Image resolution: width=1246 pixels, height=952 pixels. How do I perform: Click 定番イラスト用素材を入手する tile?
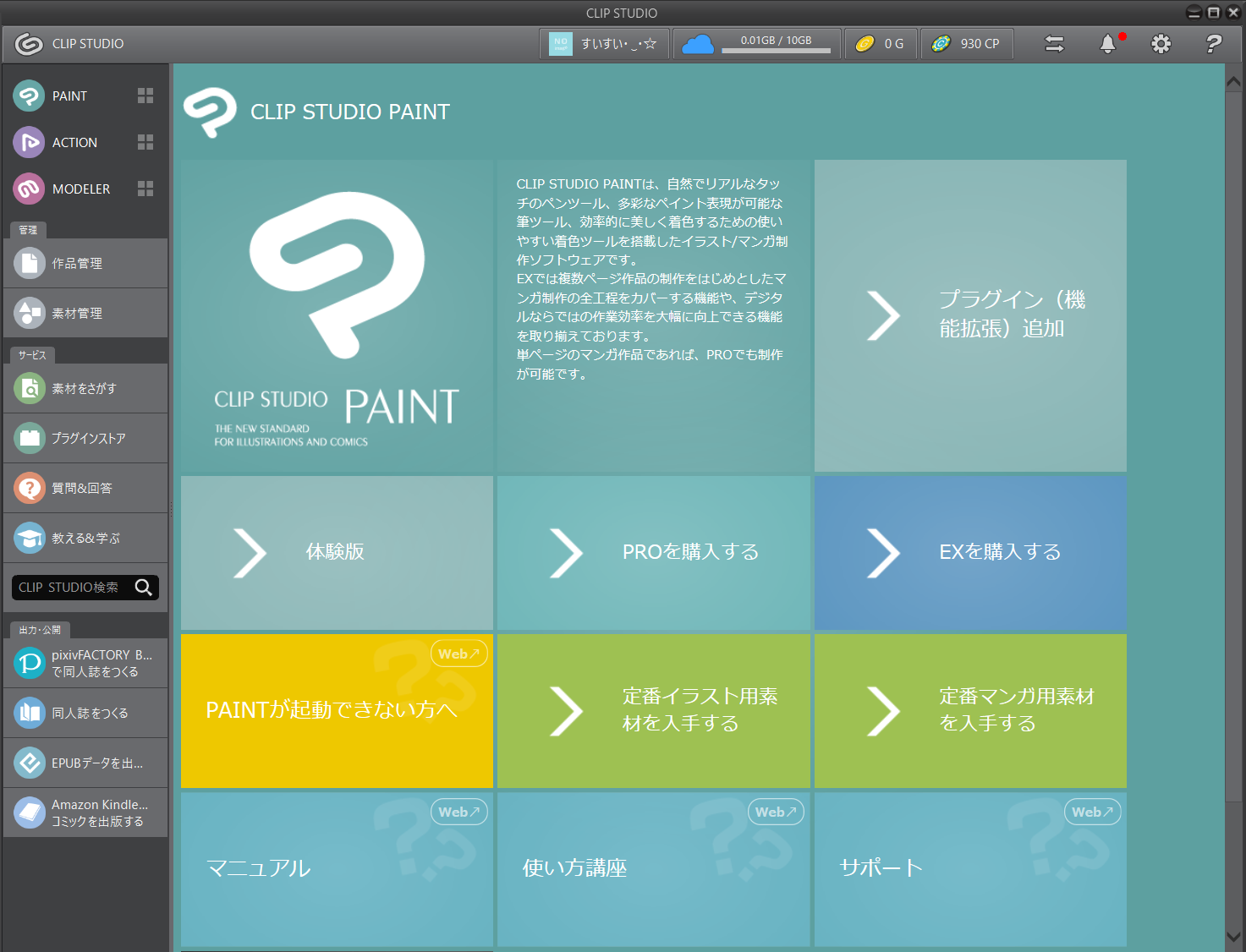pos(654,711)
